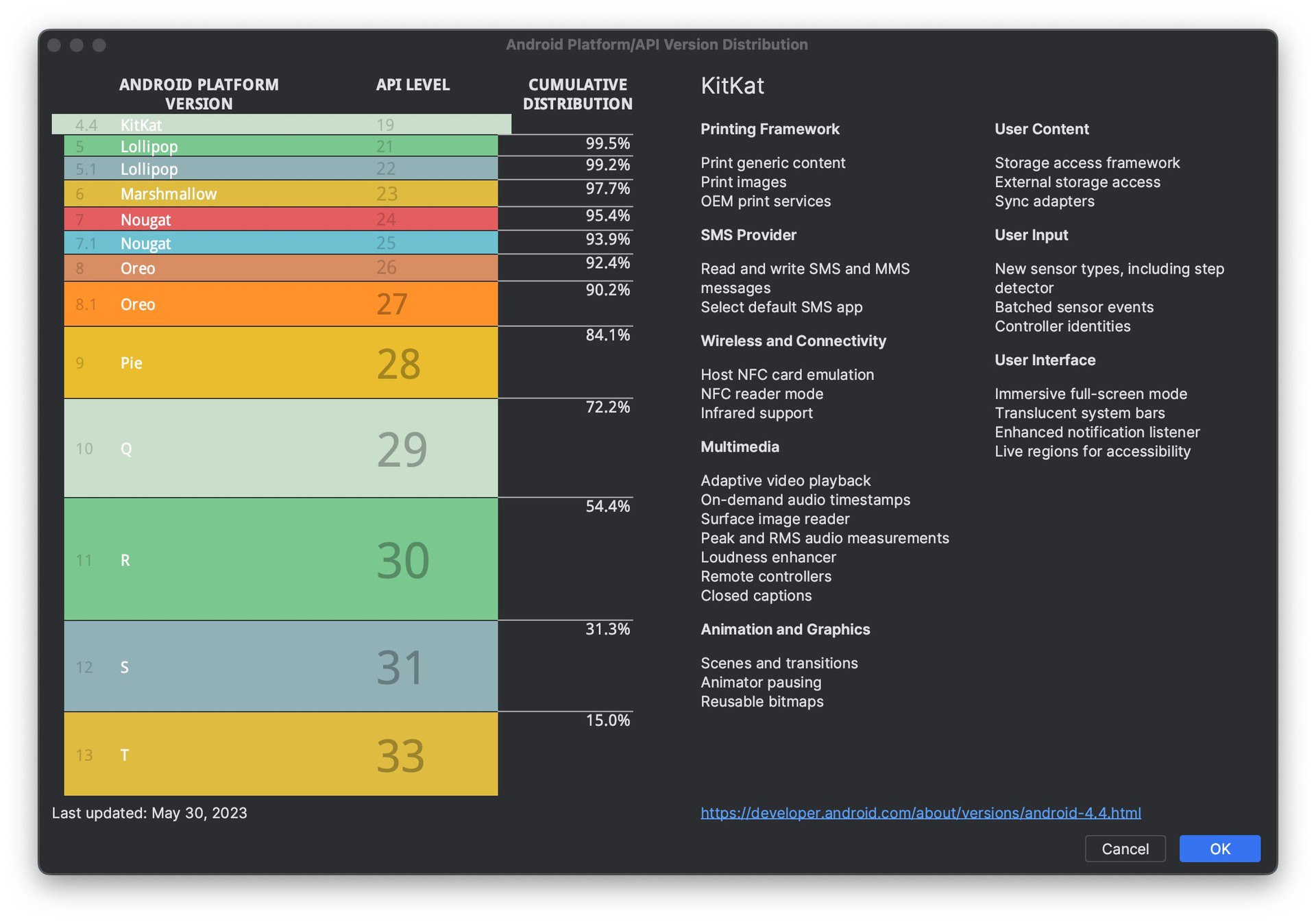1316x922 pixels.
Task: Select the S API 31 row
Action: point(281,666)
